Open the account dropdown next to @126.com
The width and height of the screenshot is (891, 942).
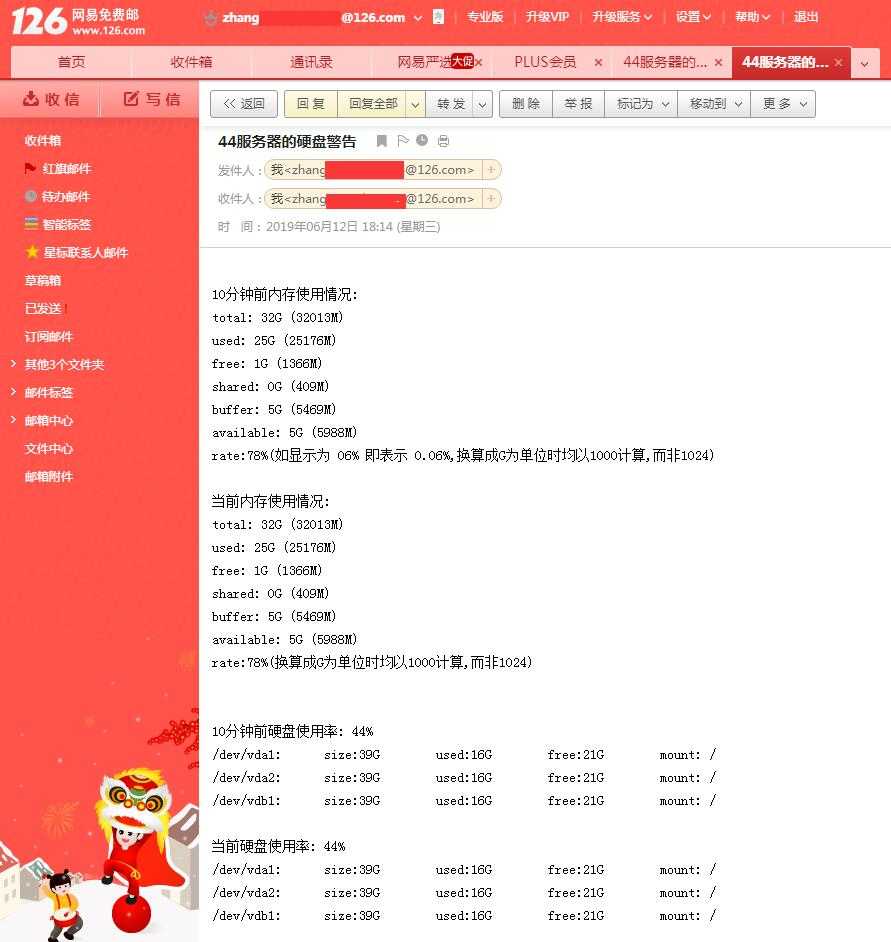tap(418, 18)
